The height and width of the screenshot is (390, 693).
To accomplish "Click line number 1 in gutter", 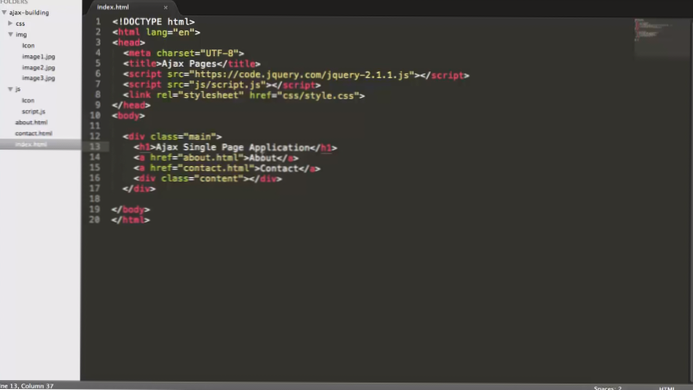I will pos(98,21).
